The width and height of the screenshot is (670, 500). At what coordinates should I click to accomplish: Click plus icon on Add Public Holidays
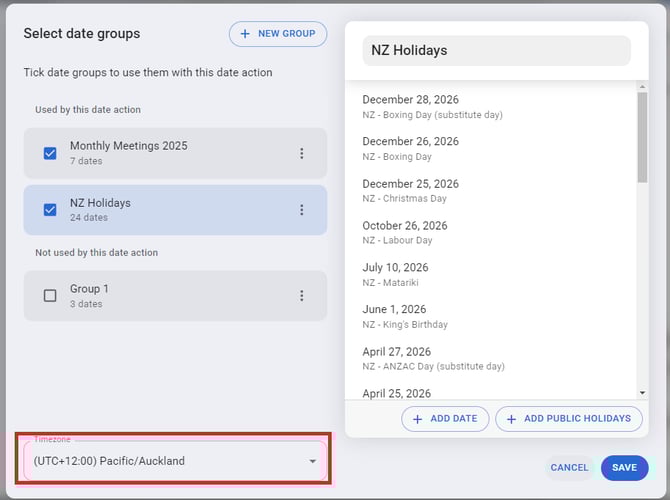511,419
